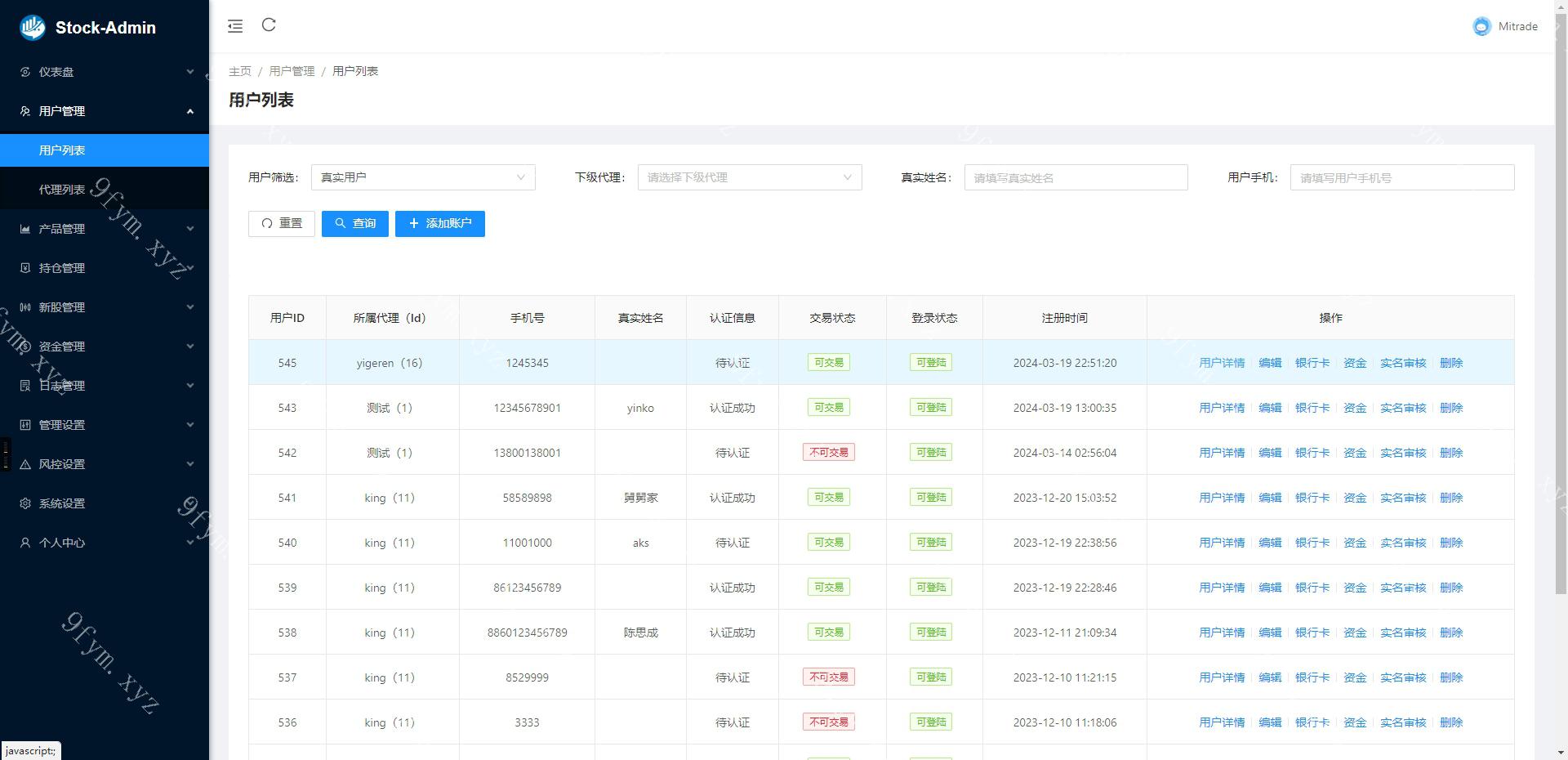Click the Stock-Admin logo icon
The image size is (1568, 760).
coord(33,27)
